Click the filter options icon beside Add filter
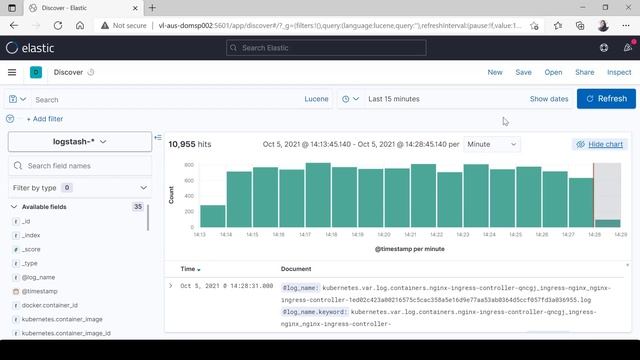 pyautogui.click(x=10, y=119)
